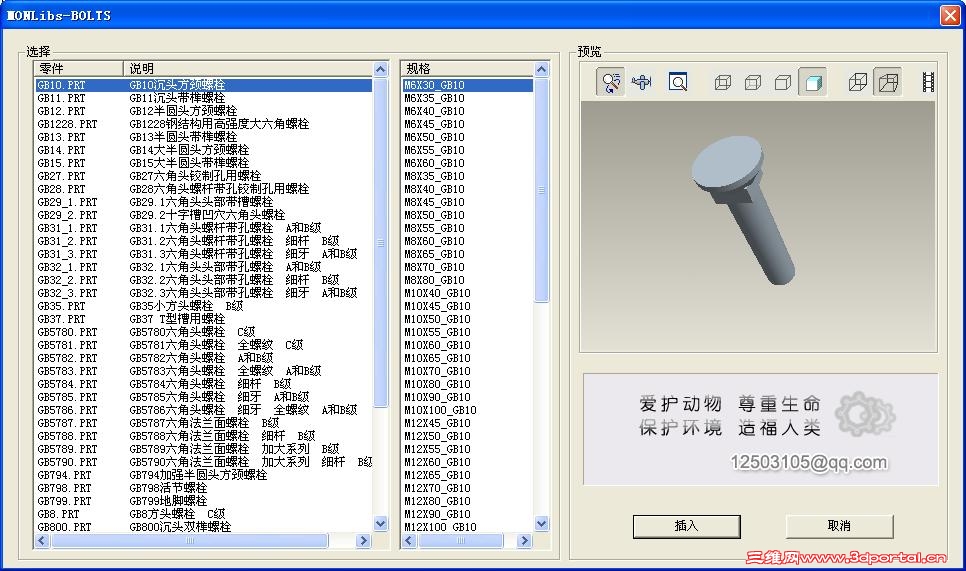This screenshot has width=966, height=571.
Task: Select the GB15.PRT part row
Action: (x=203, y=163)
